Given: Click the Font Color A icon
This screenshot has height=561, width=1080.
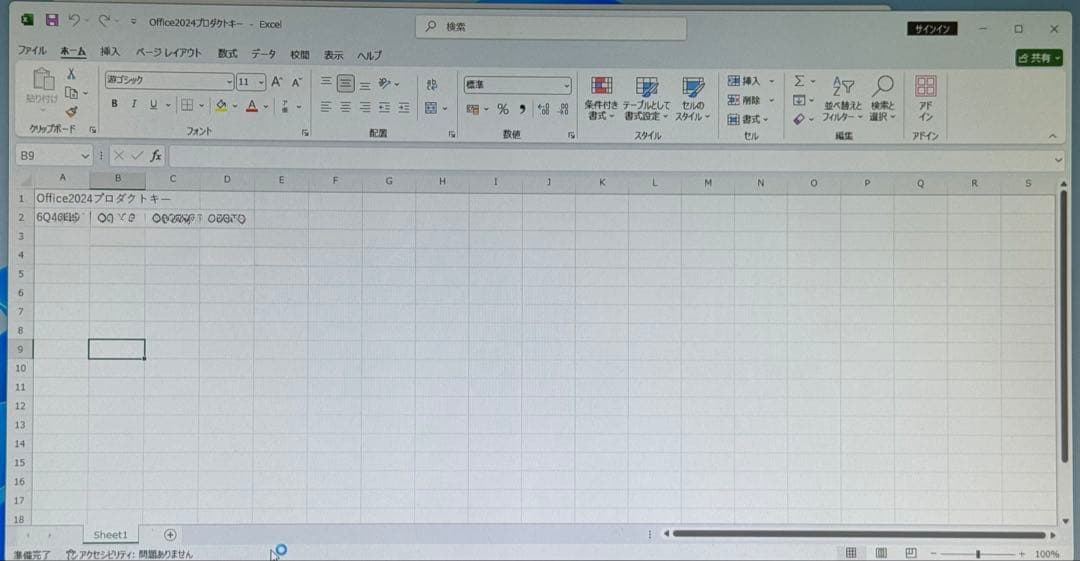Looking at the screenshot, I should pyautogui.click(x=252, y=106).
